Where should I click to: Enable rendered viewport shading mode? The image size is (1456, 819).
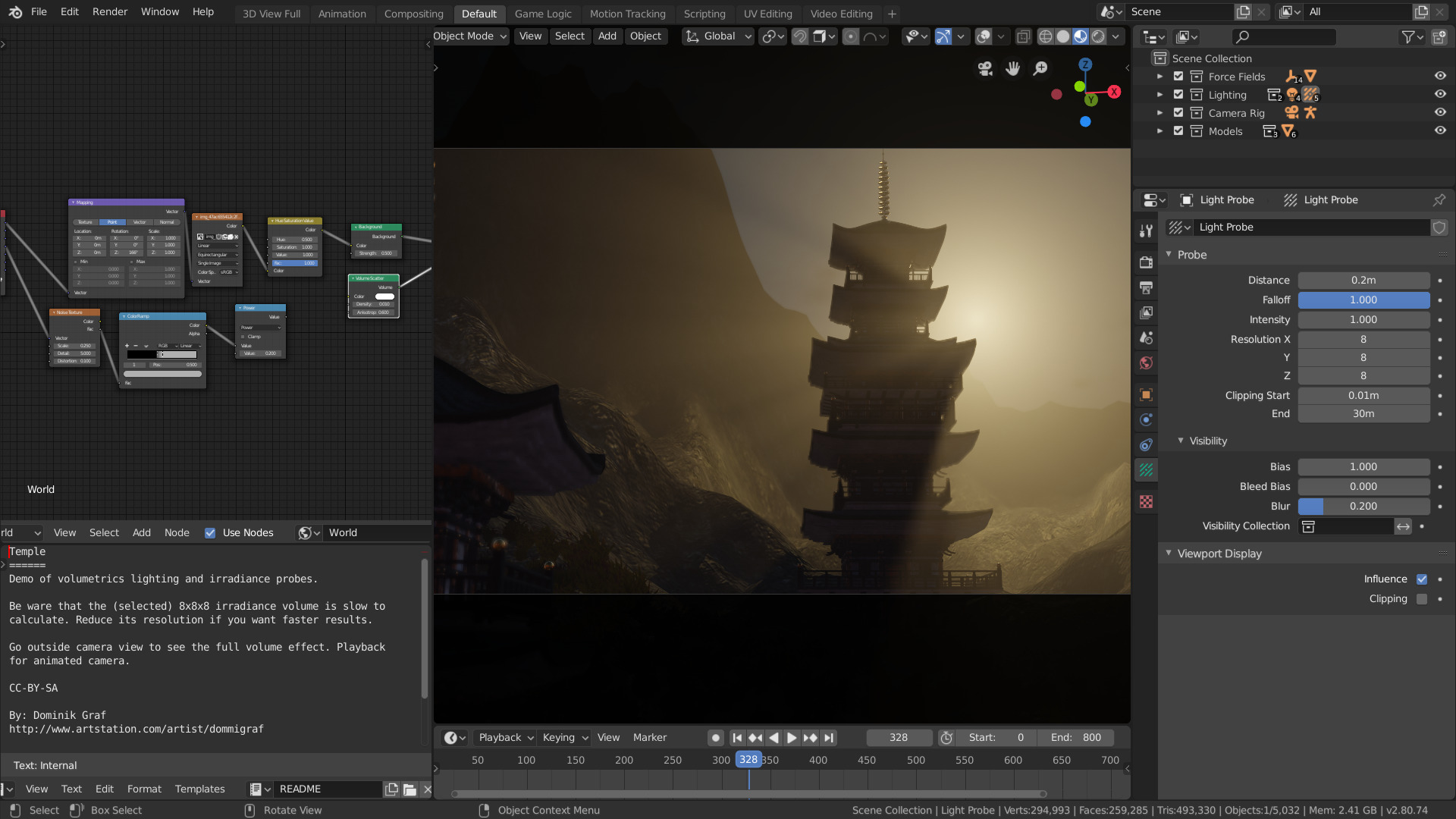1098,36
